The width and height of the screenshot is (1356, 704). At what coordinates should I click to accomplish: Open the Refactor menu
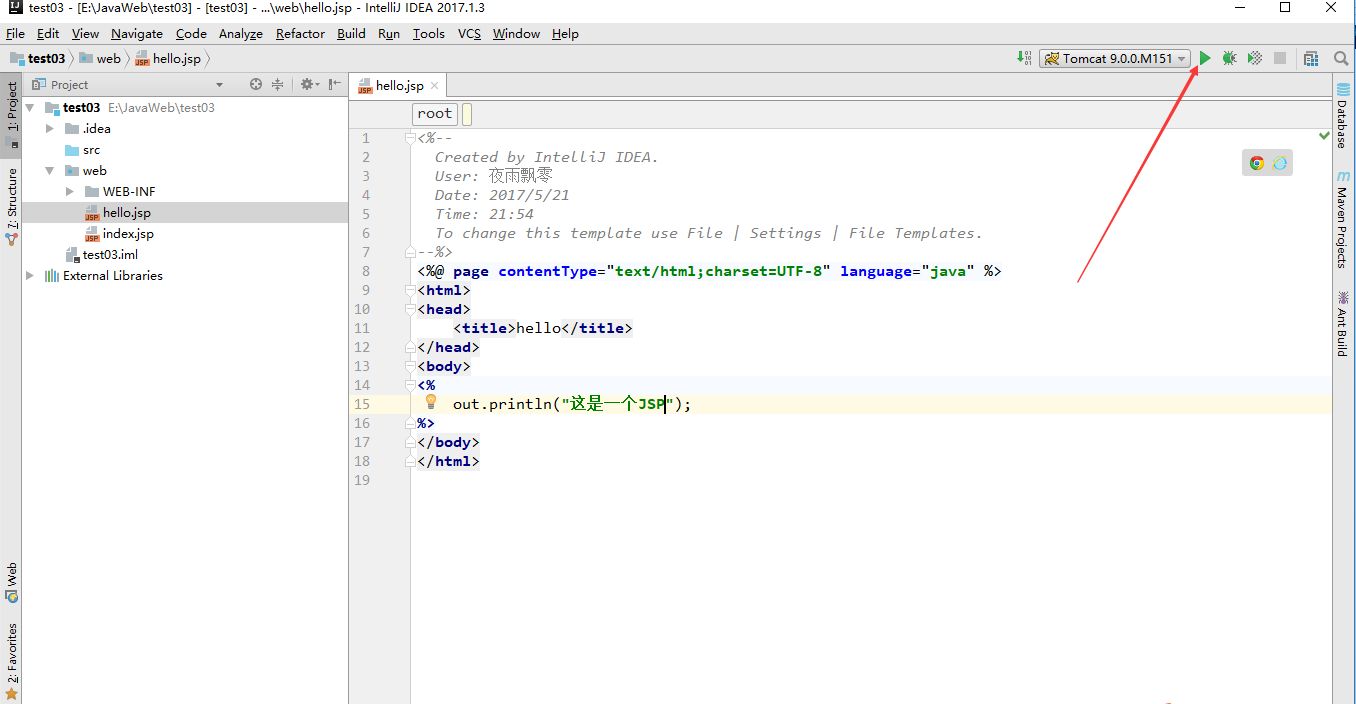pyautogui.click(x=300, y=34)
